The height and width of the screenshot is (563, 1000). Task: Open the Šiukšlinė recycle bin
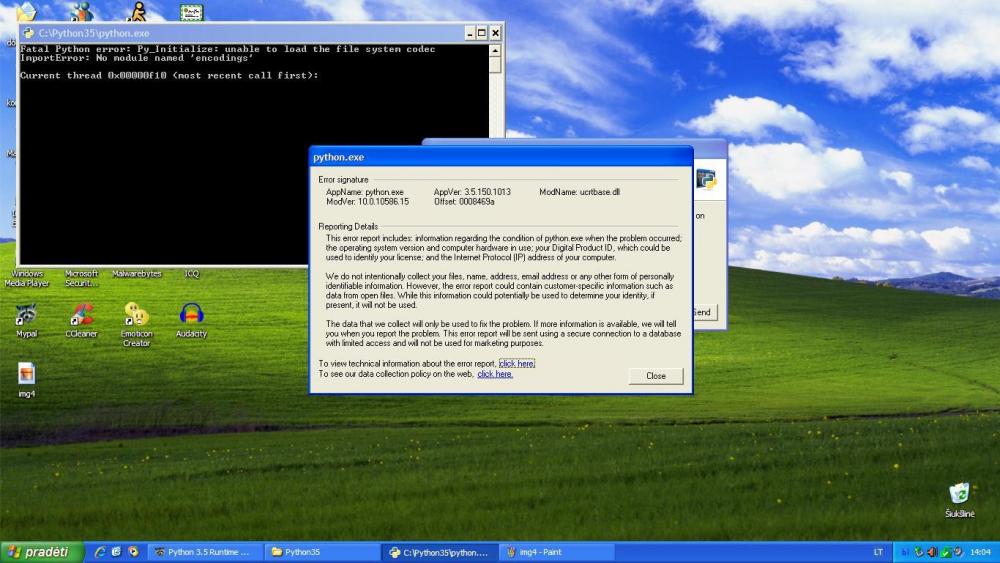pos(958,494)
